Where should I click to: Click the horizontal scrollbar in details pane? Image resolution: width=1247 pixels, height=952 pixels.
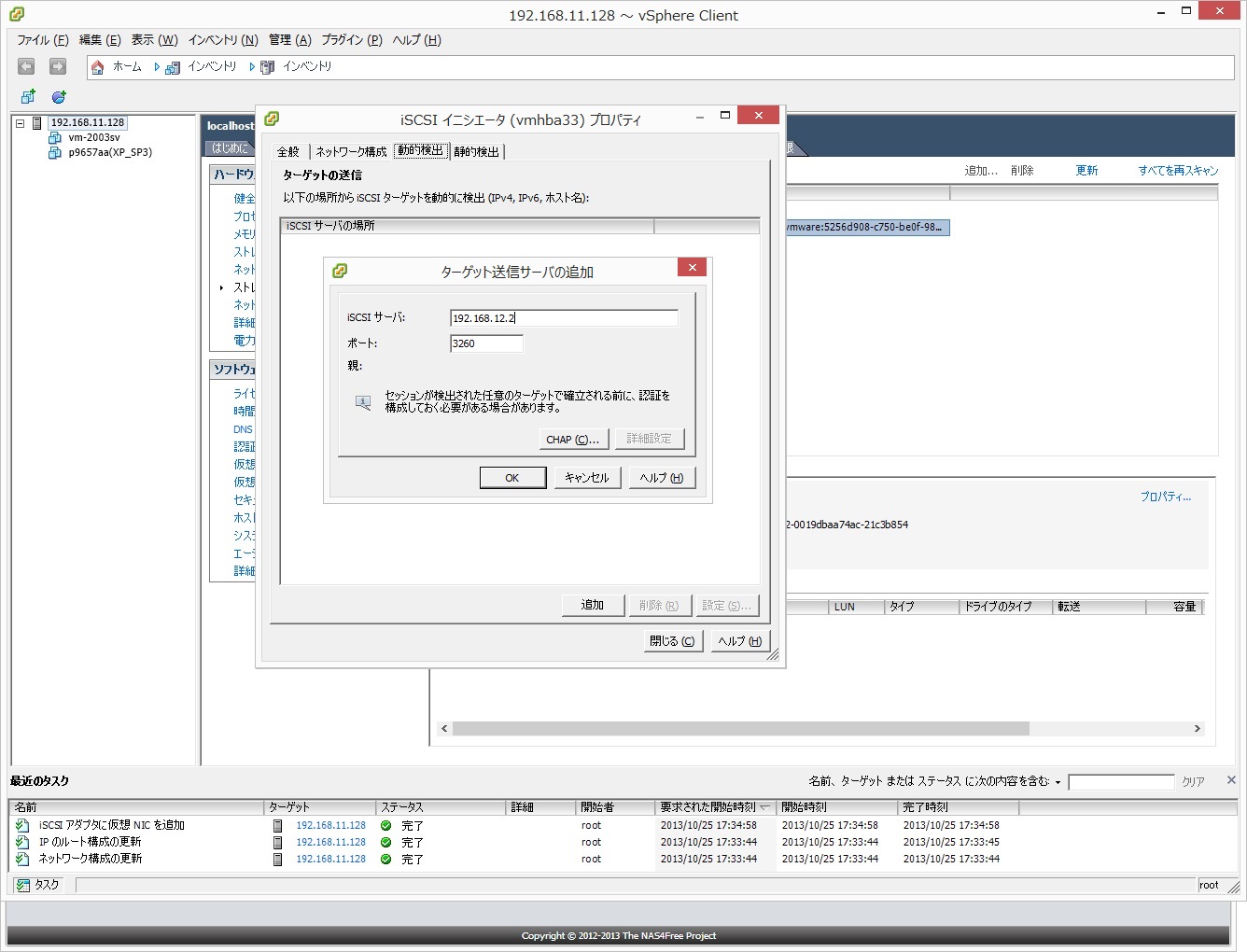coord(740,729)
